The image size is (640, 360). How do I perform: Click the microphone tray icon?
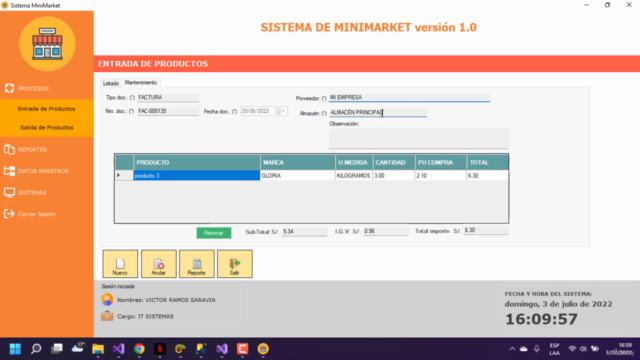[x=537, y=349]
